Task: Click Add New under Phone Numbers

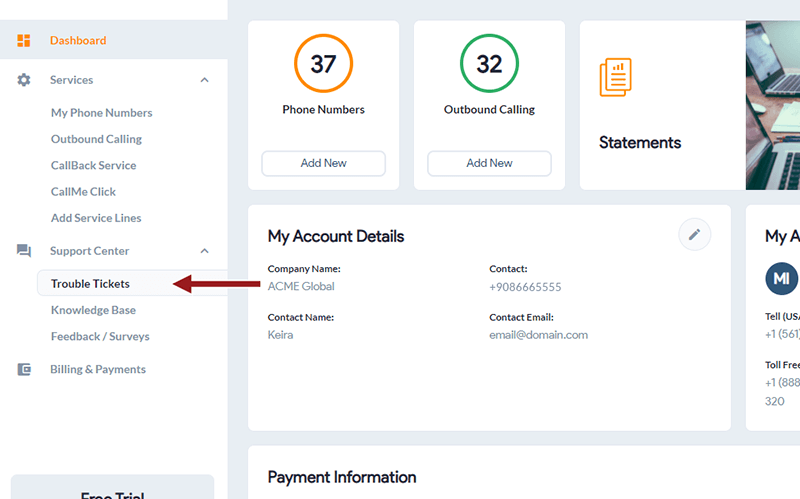Action: 323,163
